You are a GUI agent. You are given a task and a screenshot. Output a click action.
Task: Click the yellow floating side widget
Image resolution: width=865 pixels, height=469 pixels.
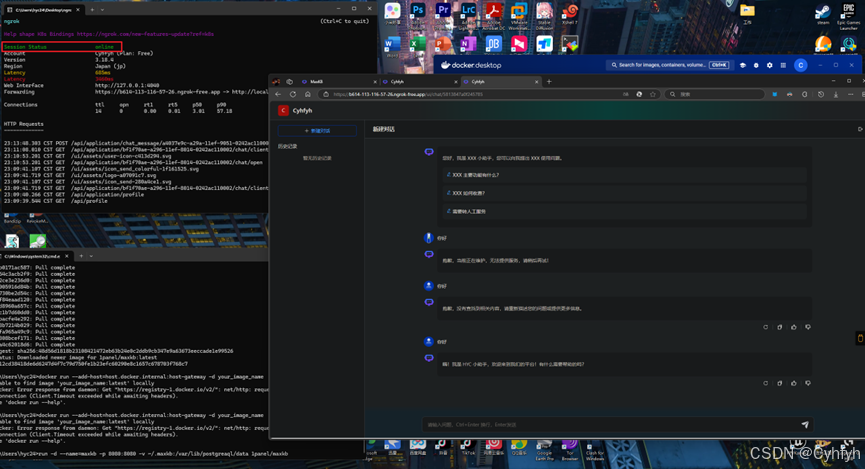(x=859, y=338)
